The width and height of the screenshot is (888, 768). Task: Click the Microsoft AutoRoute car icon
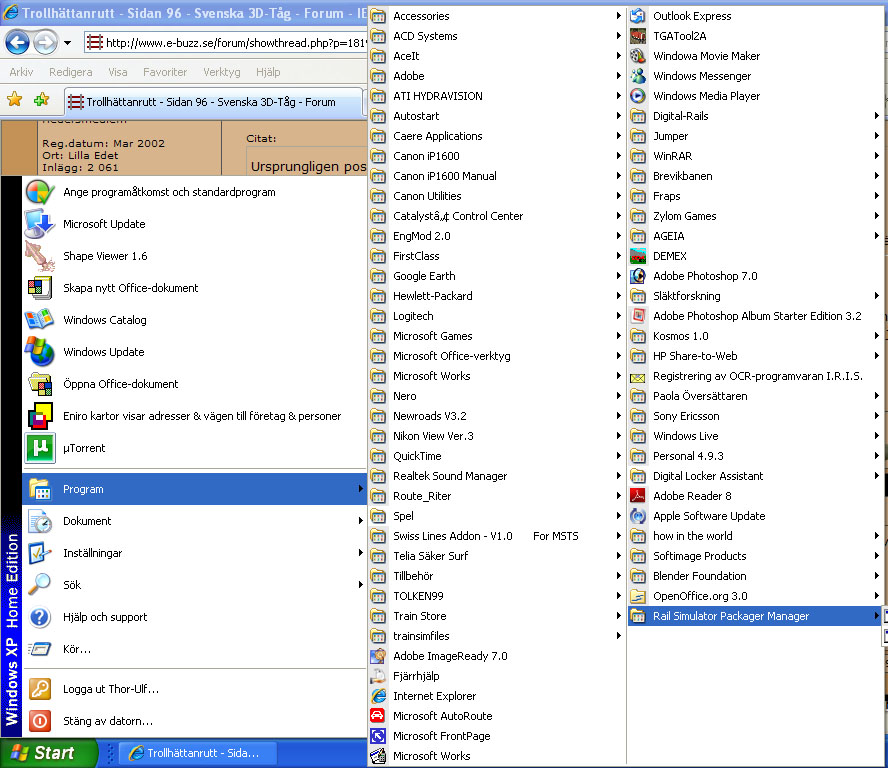coord(378,716)
